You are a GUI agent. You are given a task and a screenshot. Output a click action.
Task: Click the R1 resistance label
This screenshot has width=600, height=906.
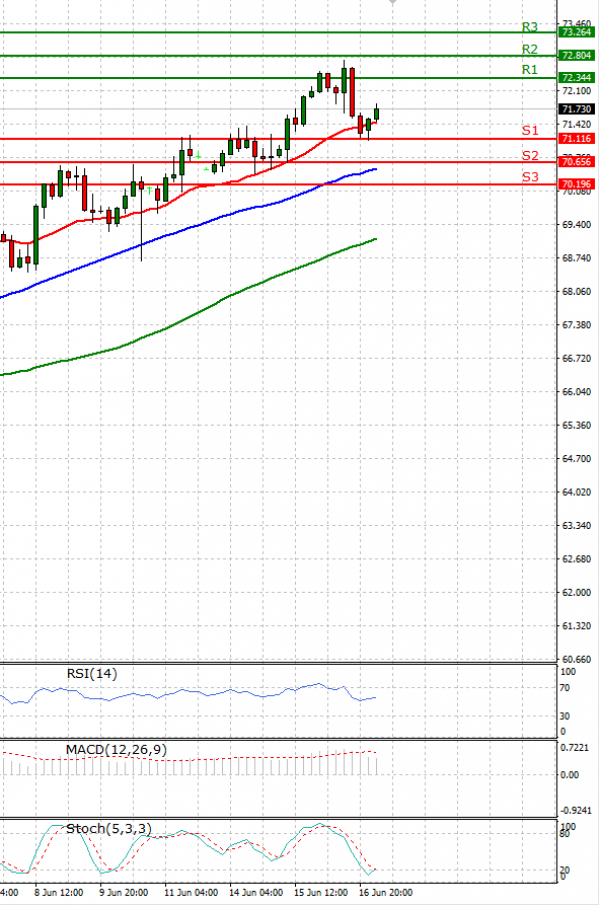click(x=529, y=70)
